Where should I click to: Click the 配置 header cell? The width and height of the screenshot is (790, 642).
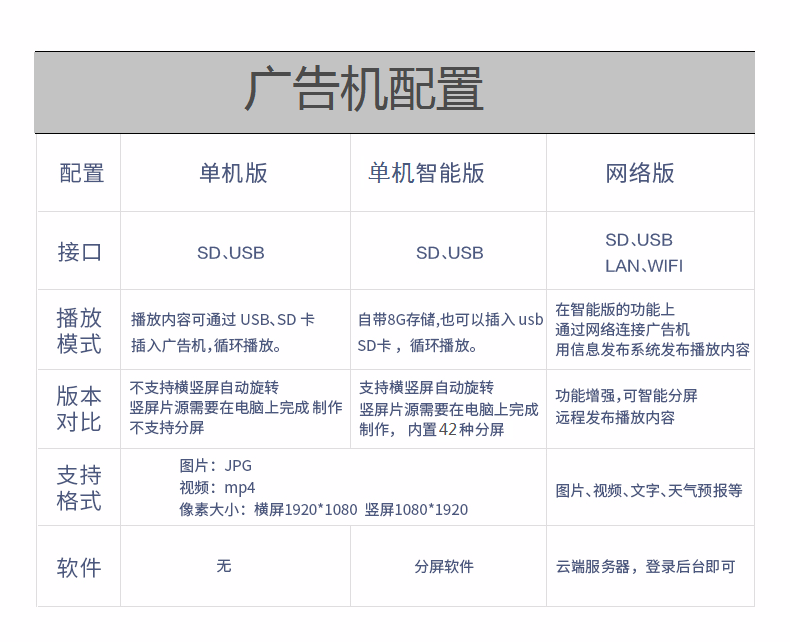pyautogui.click(x=81, y=173)
